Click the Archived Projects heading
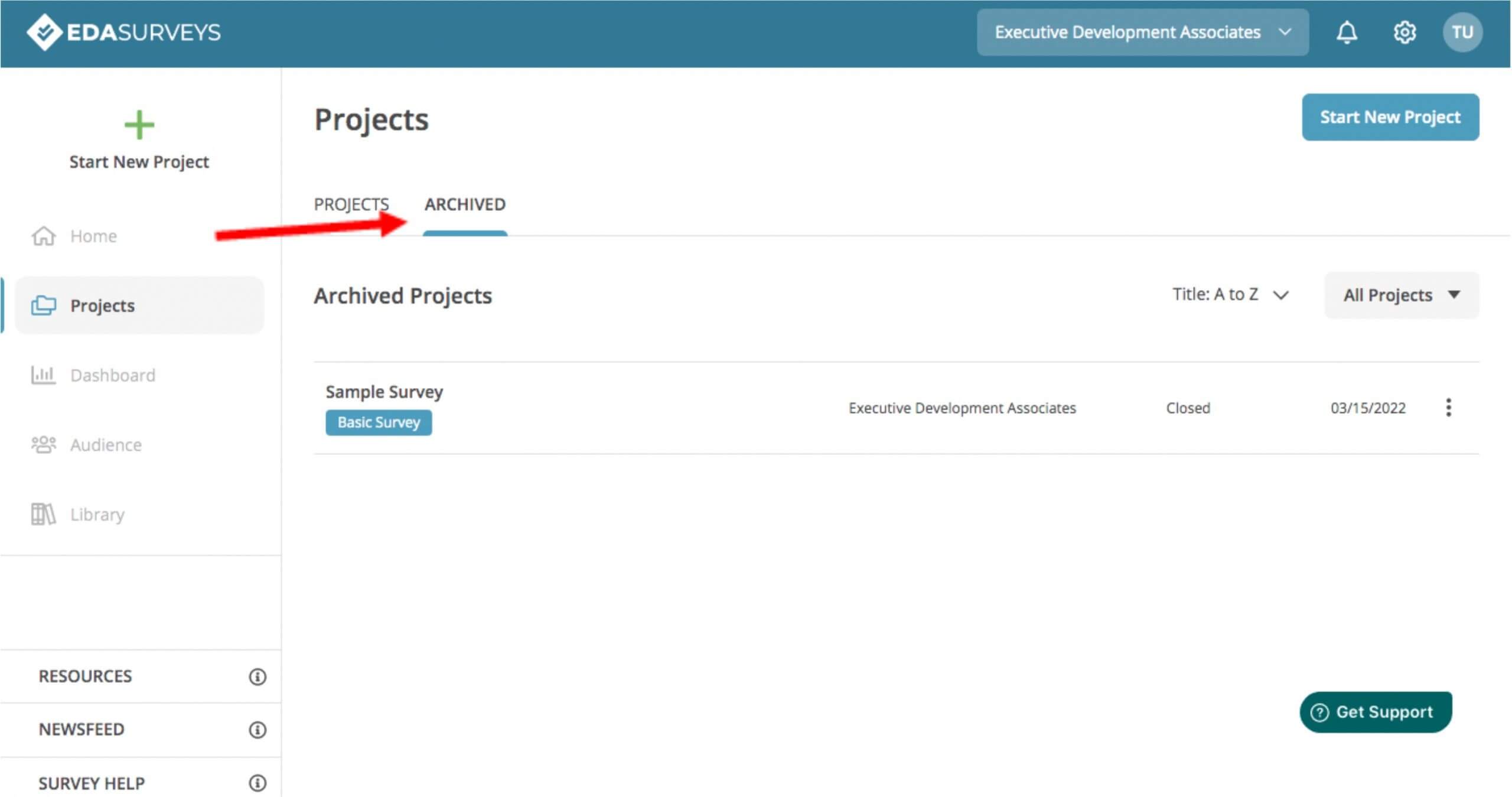The image size is (1512, 797). pyautogui.click(x=403, y=295)
